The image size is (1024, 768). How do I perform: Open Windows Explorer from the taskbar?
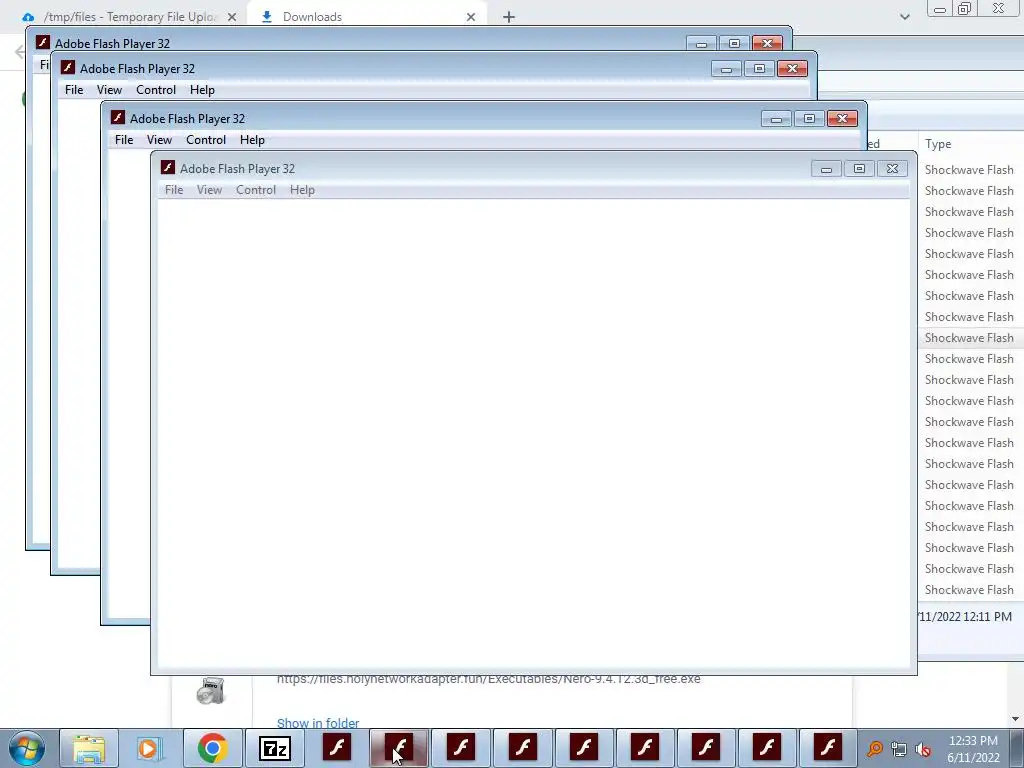(x=89, y=748)
